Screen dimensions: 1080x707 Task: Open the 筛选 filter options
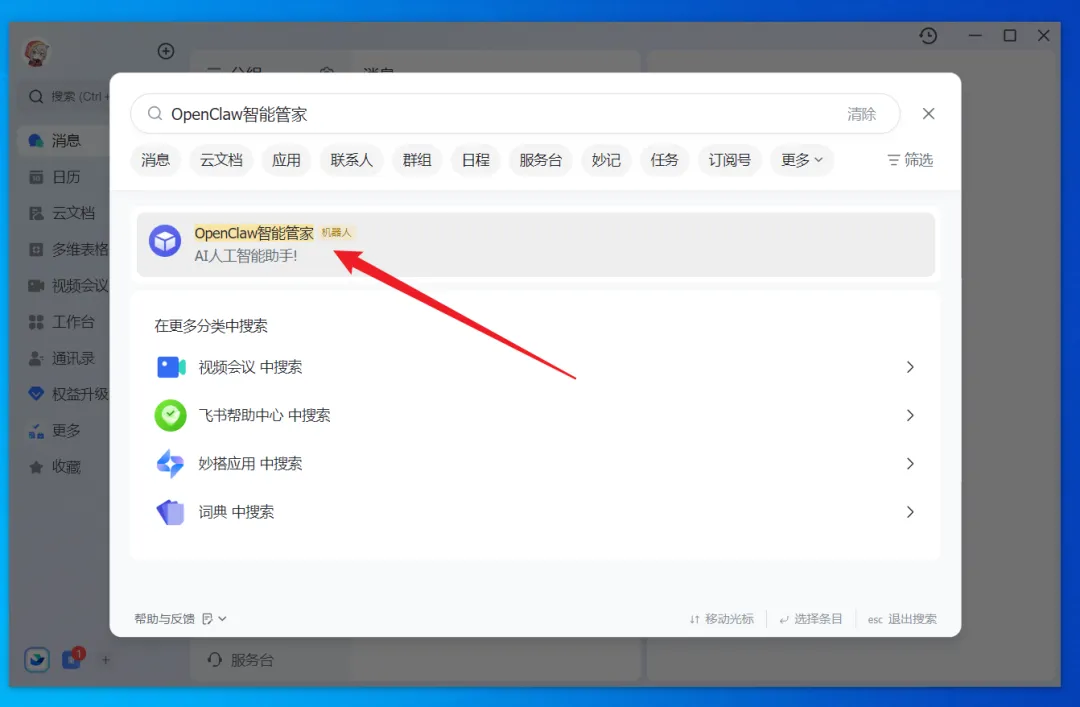[x=910, y=161]
